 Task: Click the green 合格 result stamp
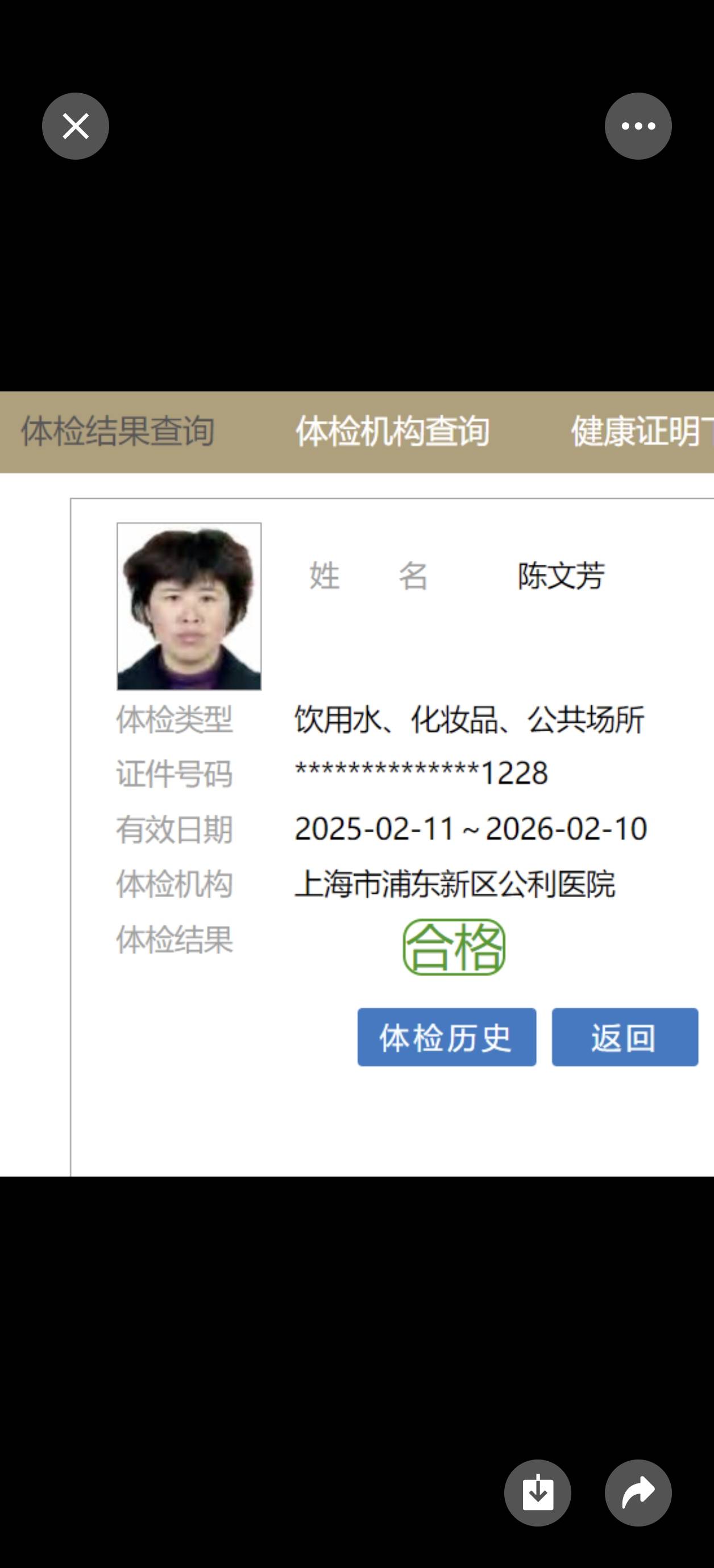454,947
